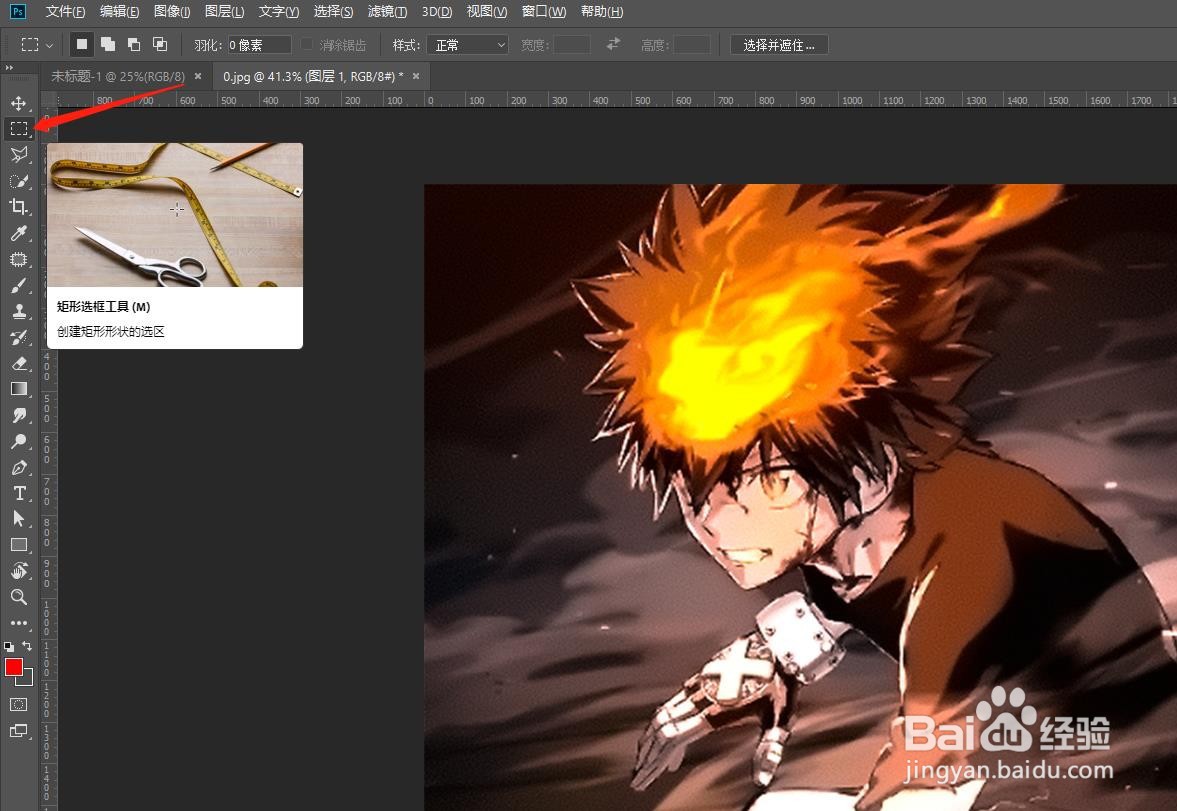Swap foreground and background colors
This screenshot has width=1177, height=811.
(27, 646)
